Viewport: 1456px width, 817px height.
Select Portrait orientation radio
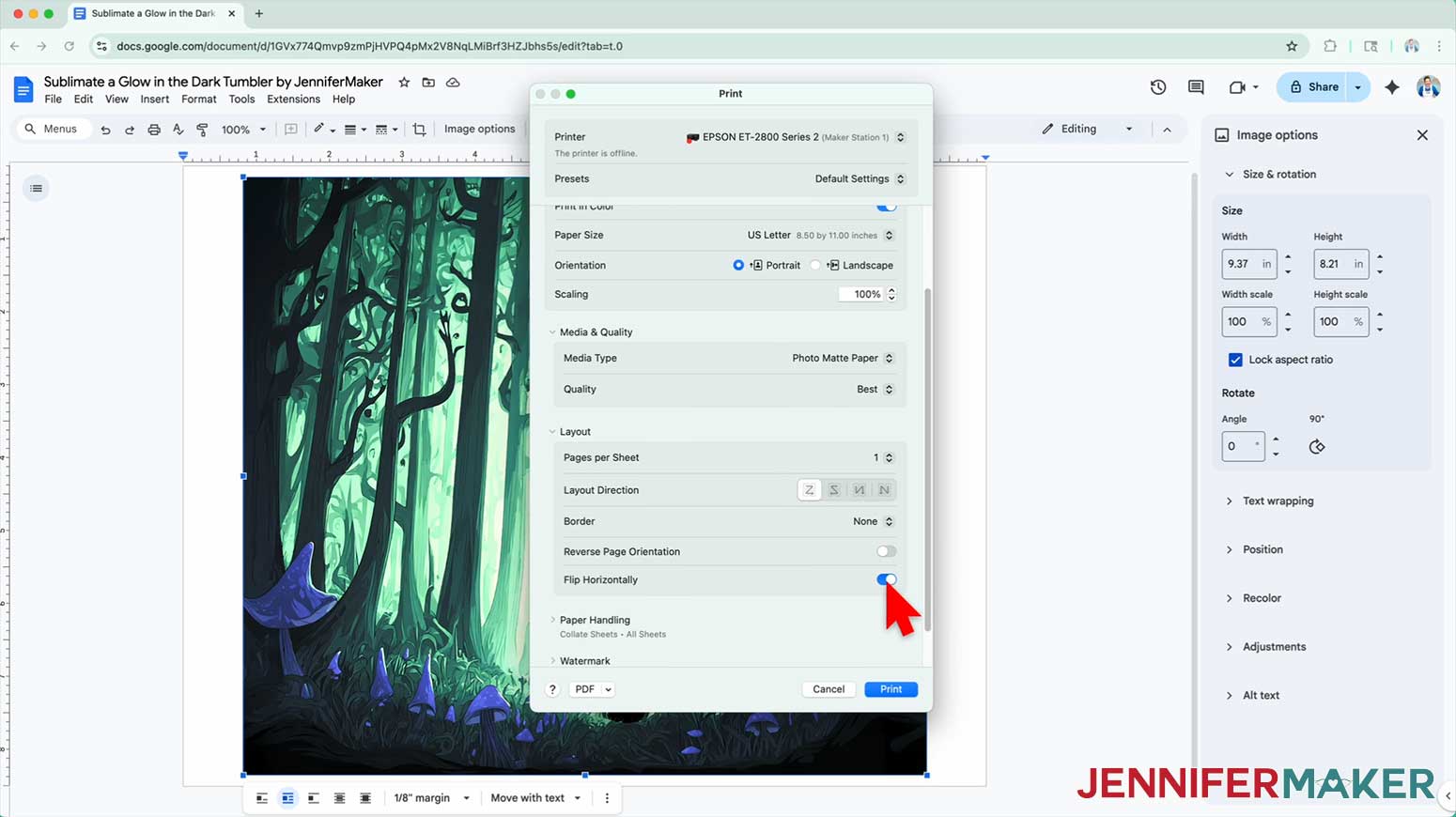pos(738,266)
